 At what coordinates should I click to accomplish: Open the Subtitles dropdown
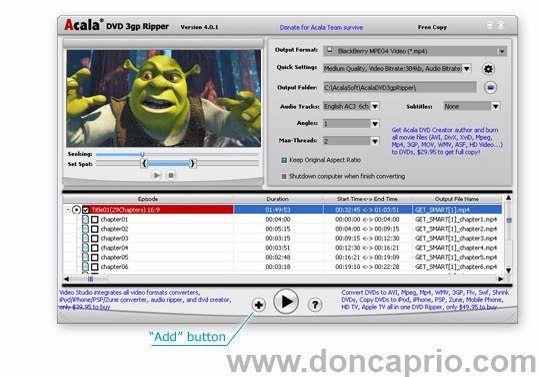pos(471,106)
